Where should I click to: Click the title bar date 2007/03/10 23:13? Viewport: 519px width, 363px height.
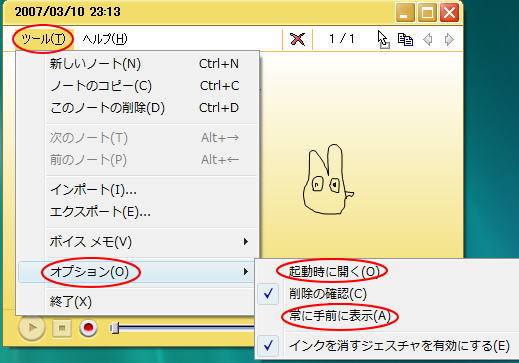click(68, 12)
